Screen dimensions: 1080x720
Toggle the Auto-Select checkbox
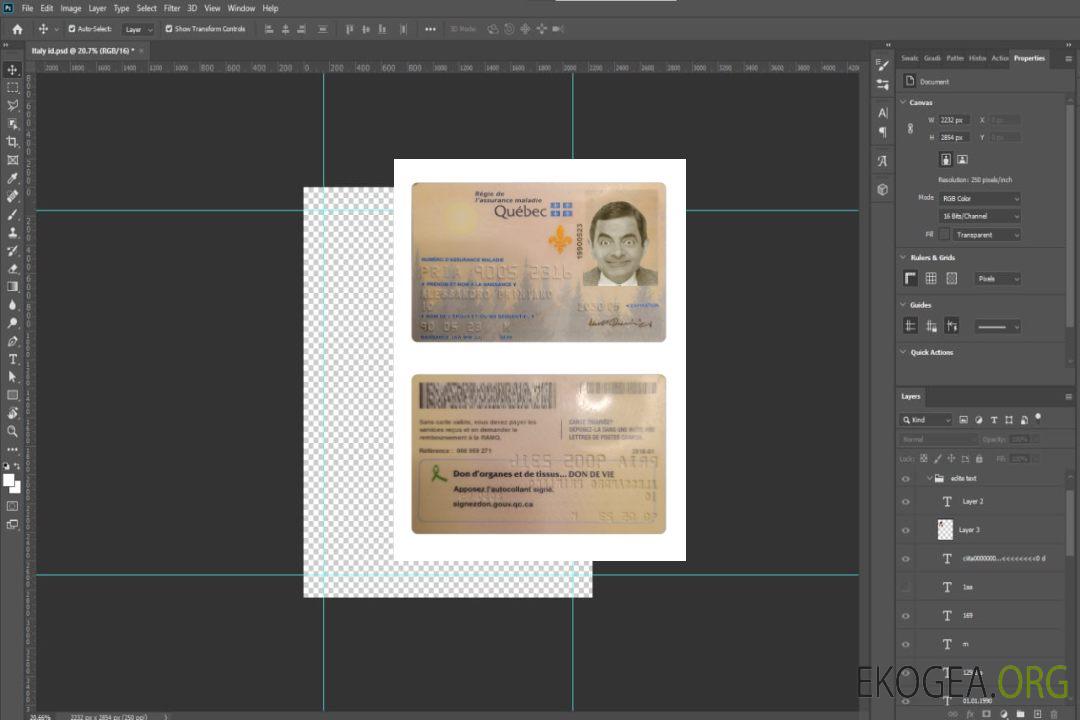tap(72, 29)
